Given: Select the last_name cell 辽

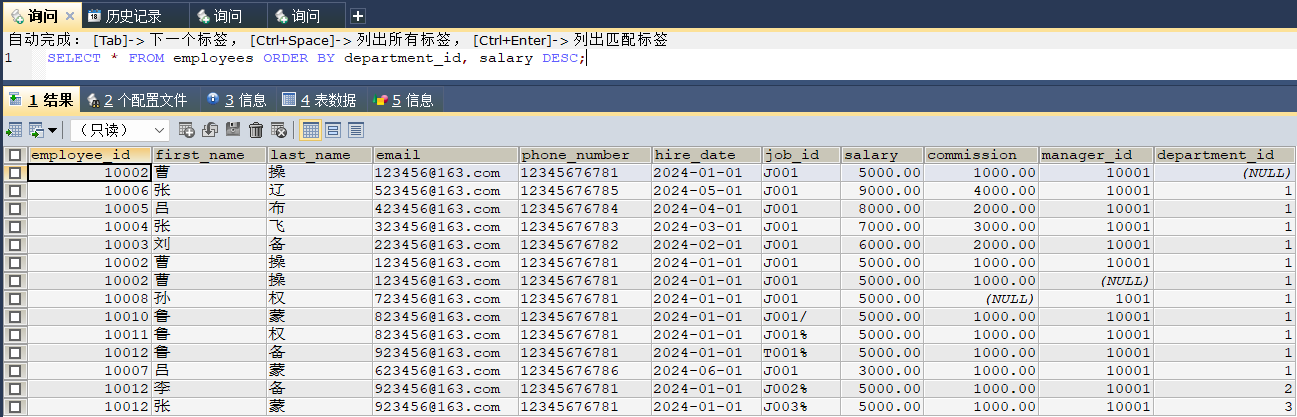Looking at the screenshot, I should [319, 191].
